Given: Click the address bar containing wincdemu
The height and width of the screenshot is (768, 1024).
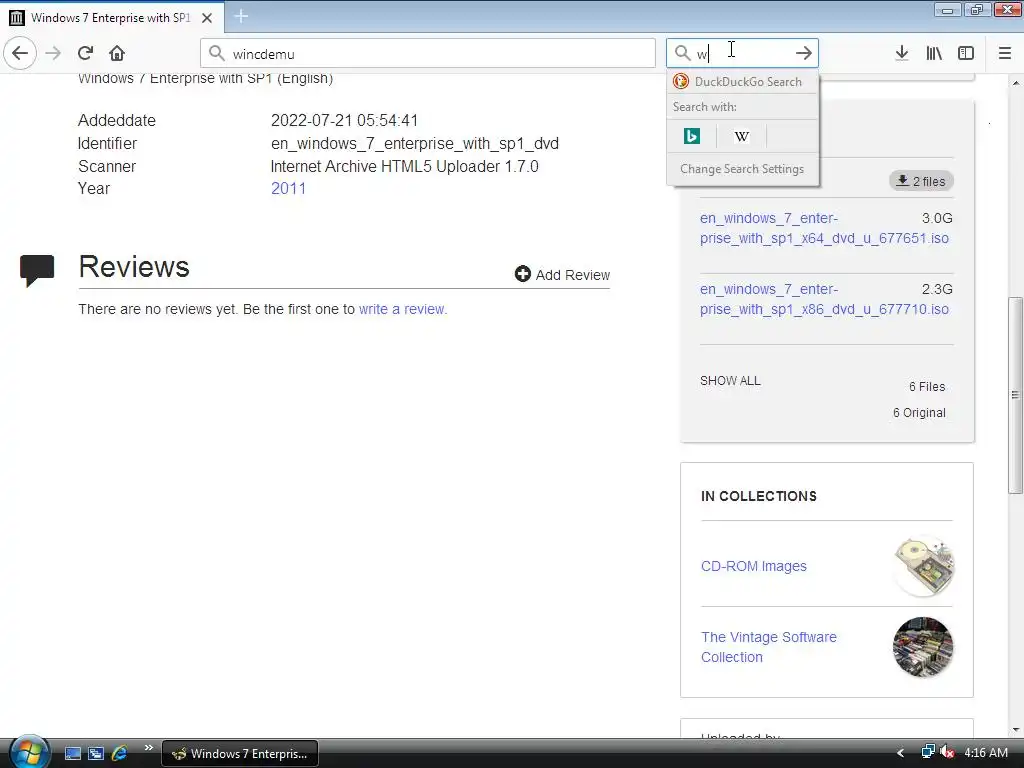Looking at the screenshot, I should point(428,53).
